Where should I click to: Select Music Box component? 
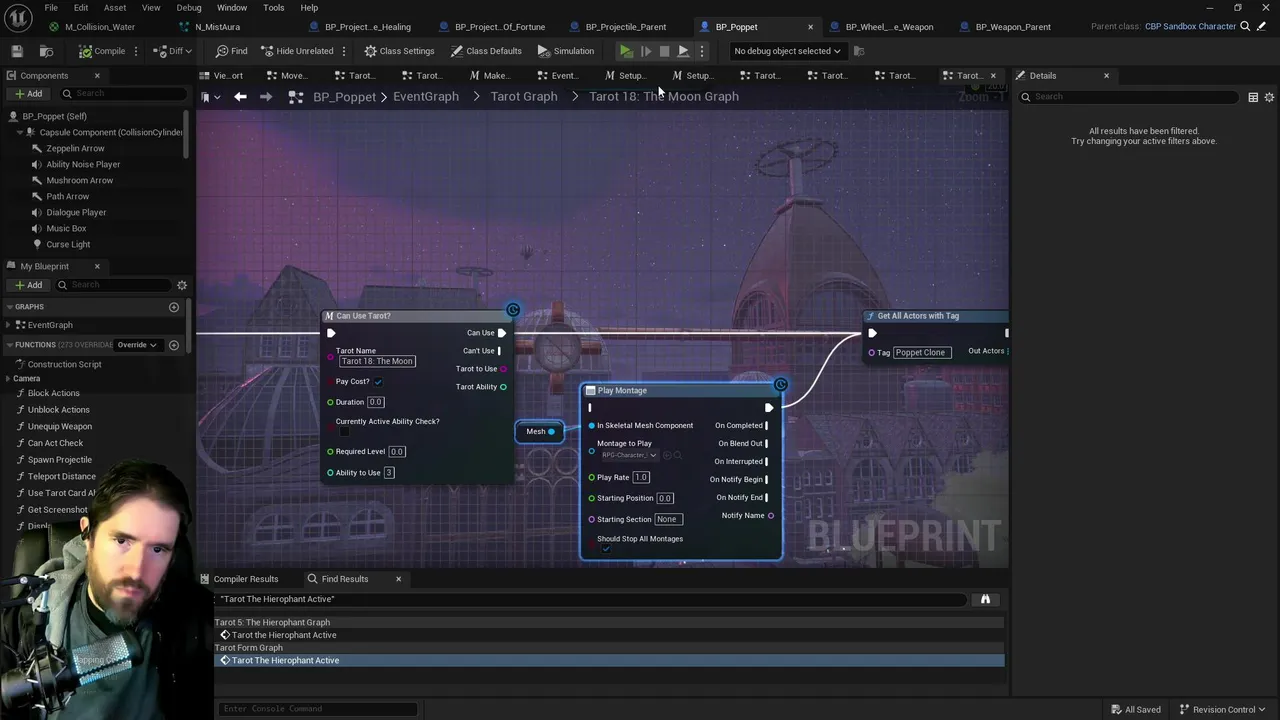(x=66, y=228)
